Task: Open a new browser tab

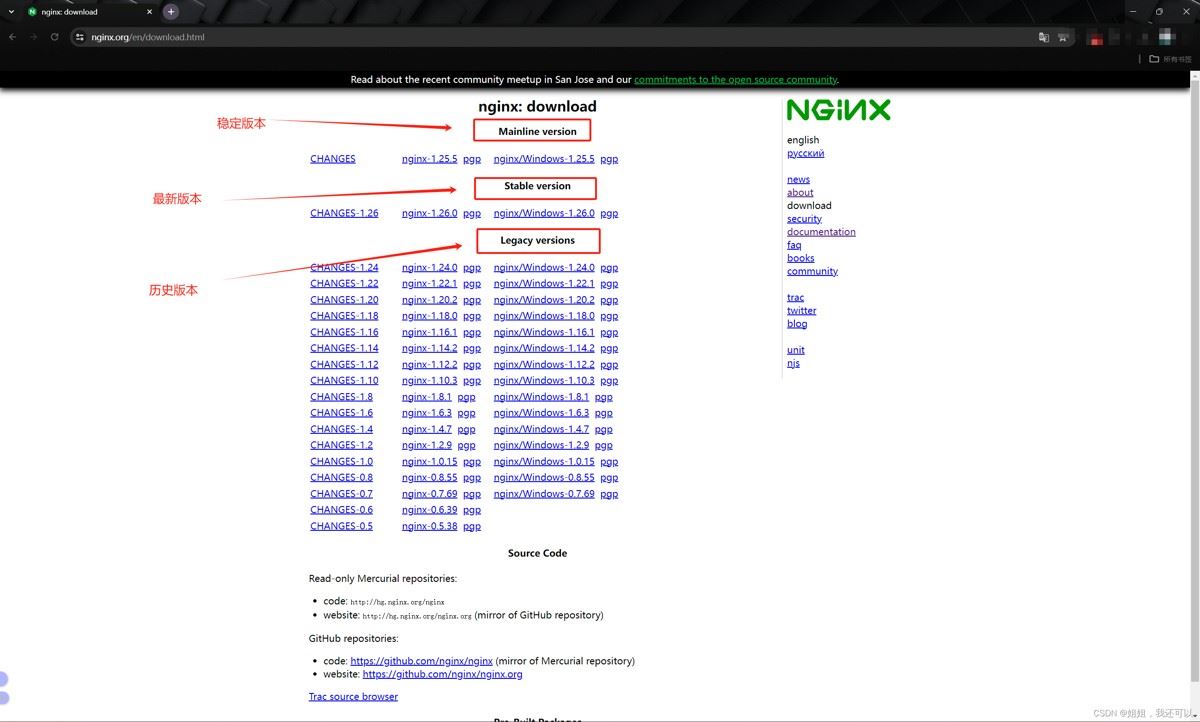Action: [171, 12]
